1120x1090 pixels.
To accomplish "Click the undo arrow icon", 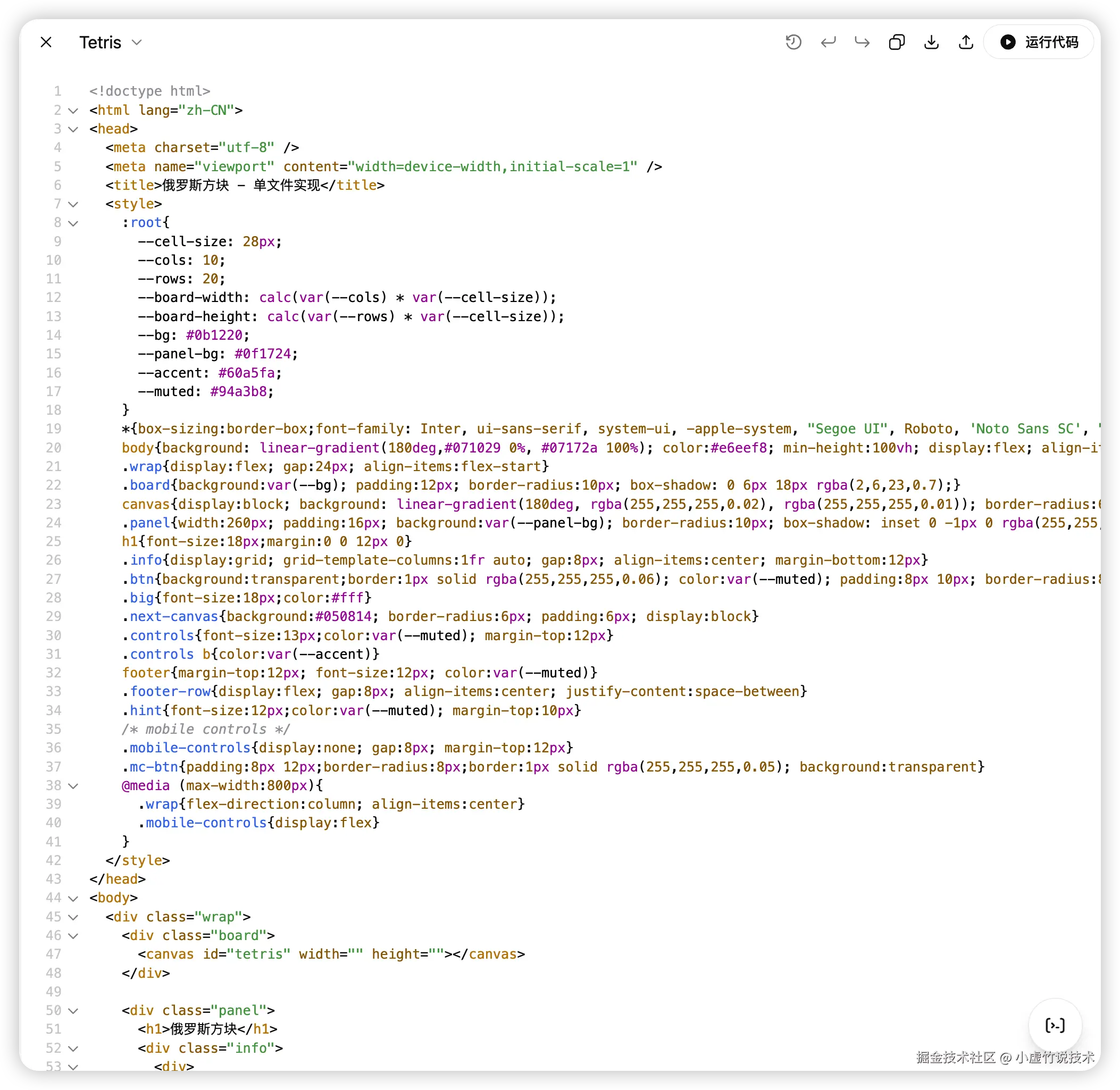I will tap(828, 43).
